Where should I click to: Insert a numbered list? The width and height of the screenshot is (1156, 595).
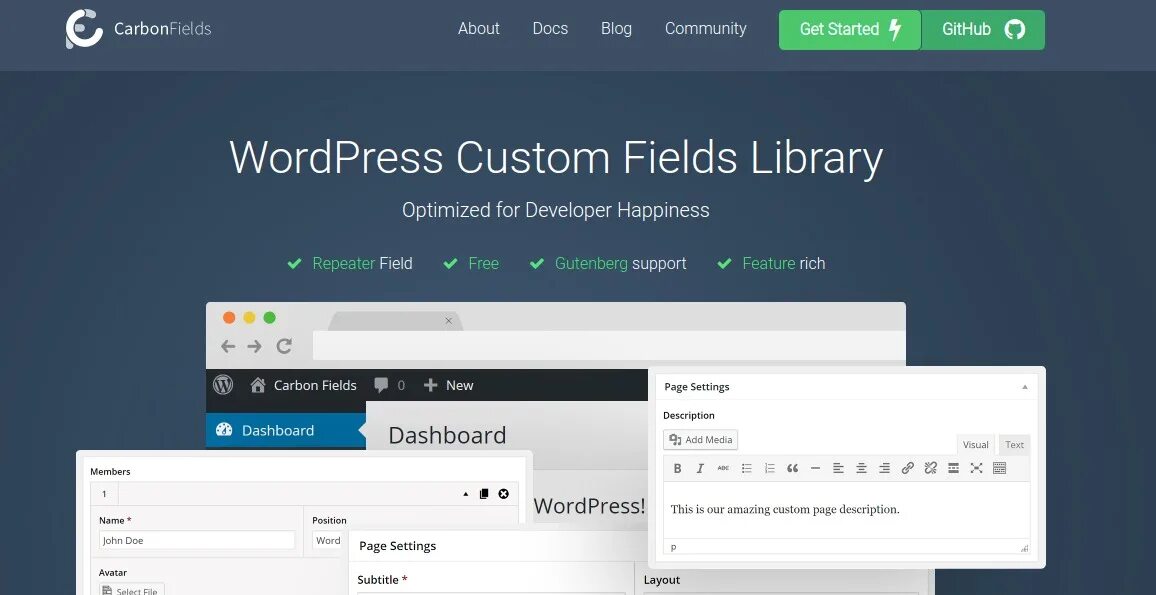pyautogui.click(x=770, y=468)
